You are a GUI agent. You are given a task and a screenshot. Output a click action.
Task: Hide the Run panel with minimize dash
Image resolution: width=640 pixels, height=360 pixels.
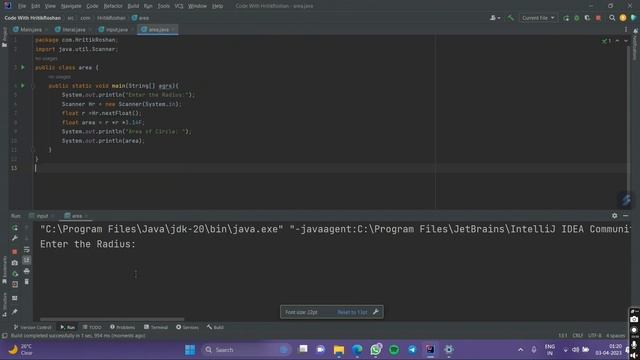pyautogui.click(x=625, y=216)
